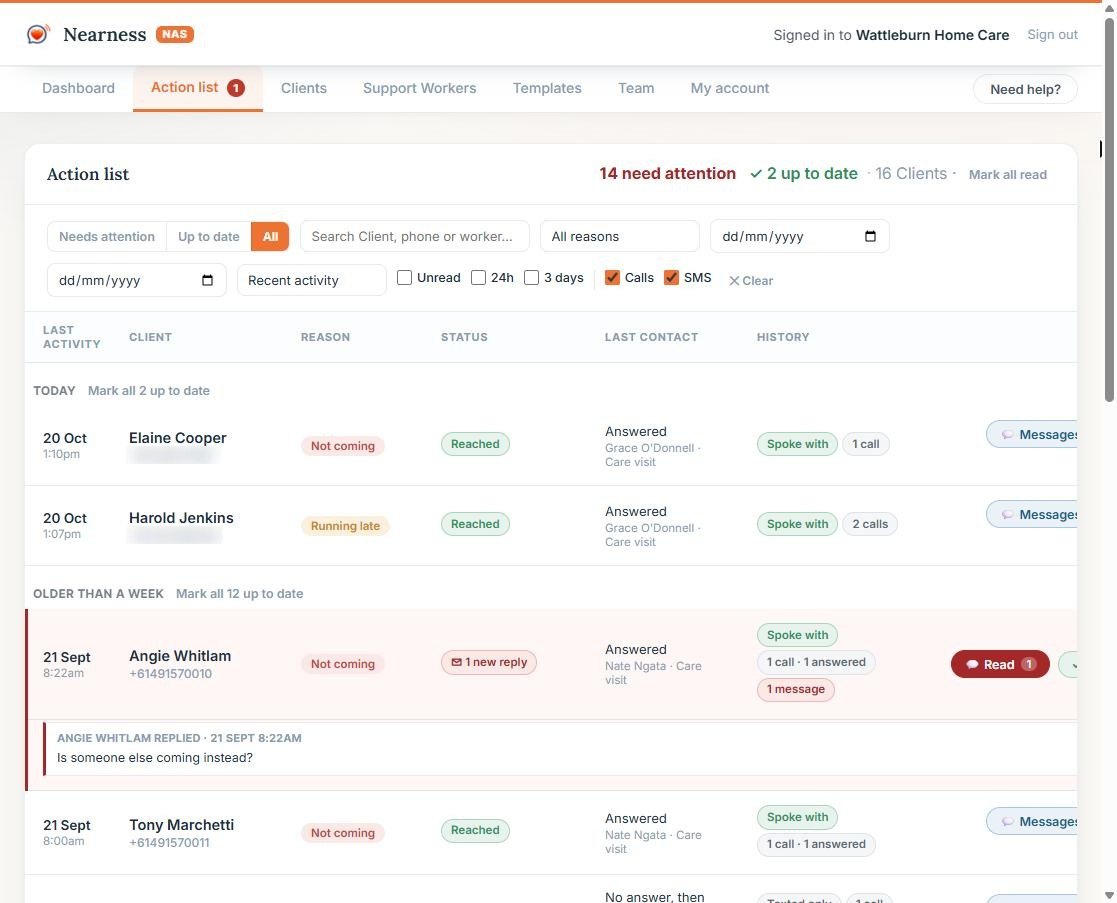Select the All filter
The height and width of the screenshot is (903, 1117).
270,236
